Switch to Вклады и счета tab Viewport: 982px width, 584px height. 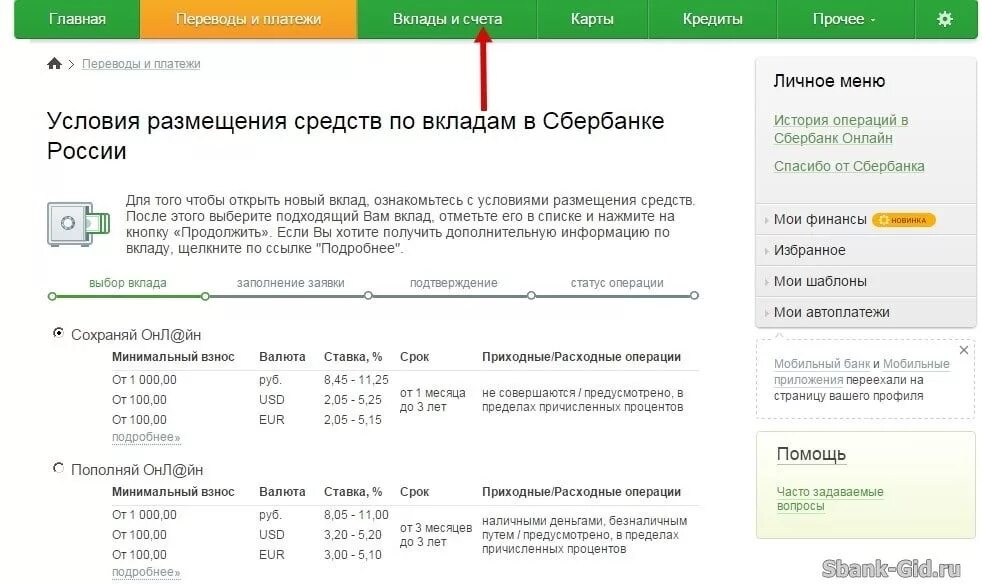[447, 19]
